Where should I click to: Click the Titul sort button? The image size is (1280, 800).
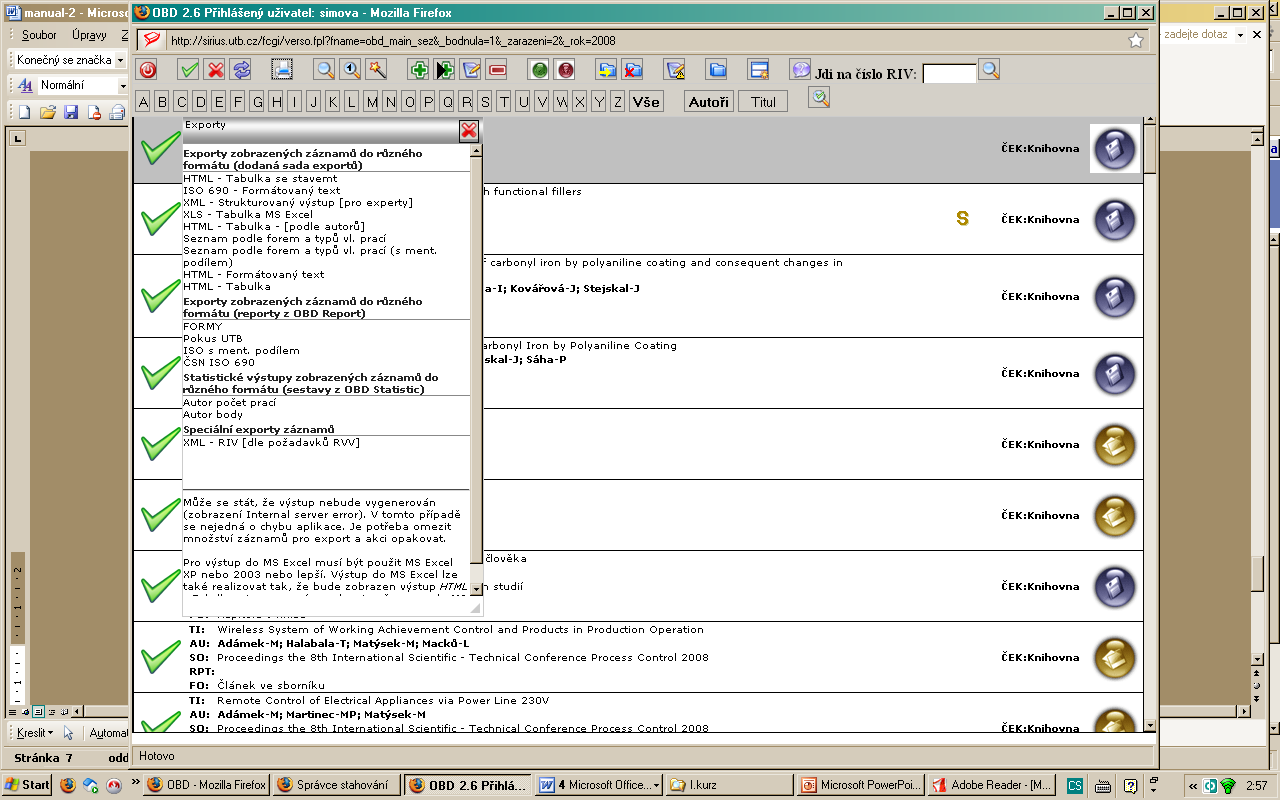coord(763,102)
